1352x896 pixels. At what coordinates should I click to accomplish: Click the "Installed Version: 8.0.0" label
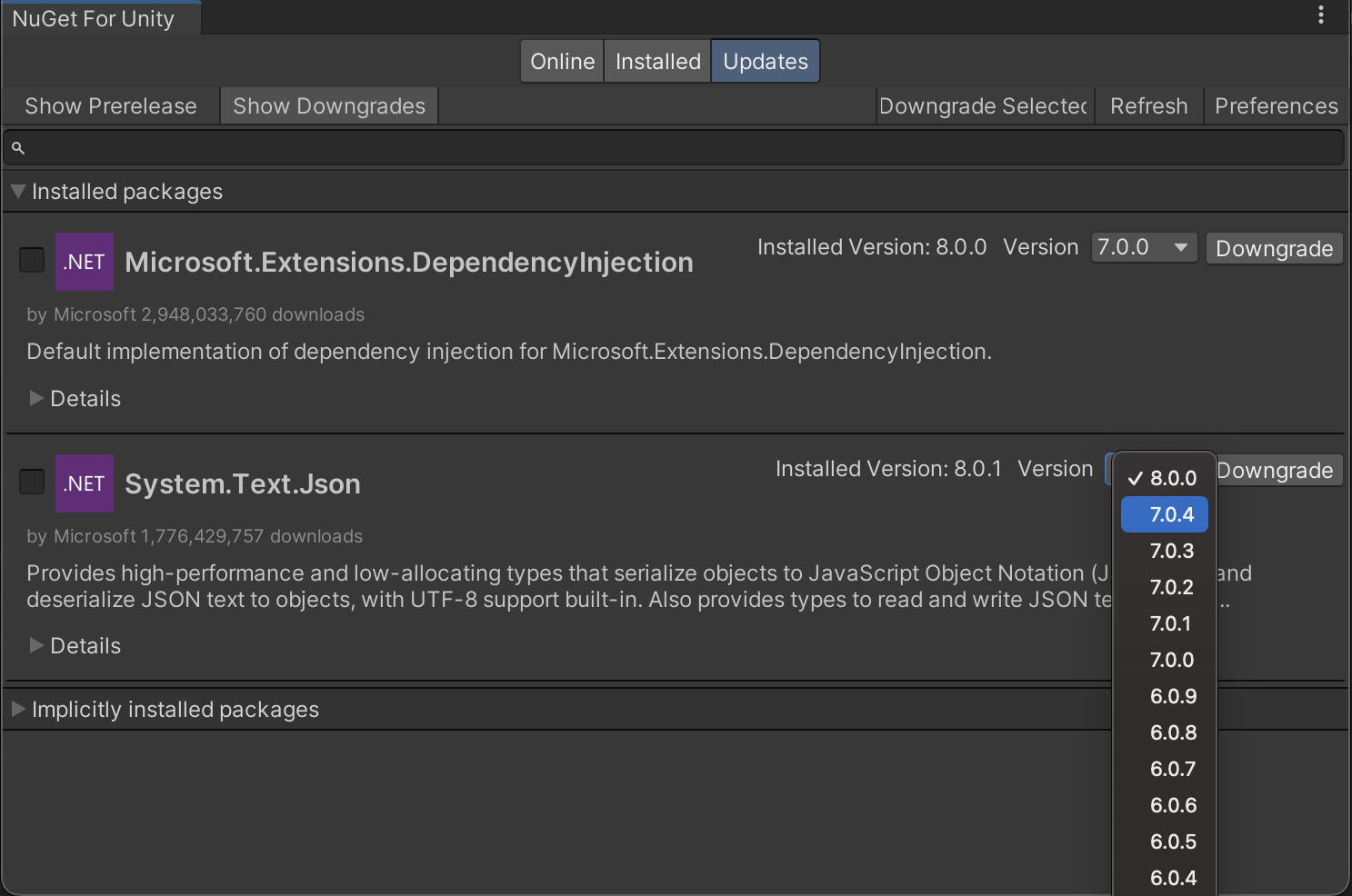(872, 247)
